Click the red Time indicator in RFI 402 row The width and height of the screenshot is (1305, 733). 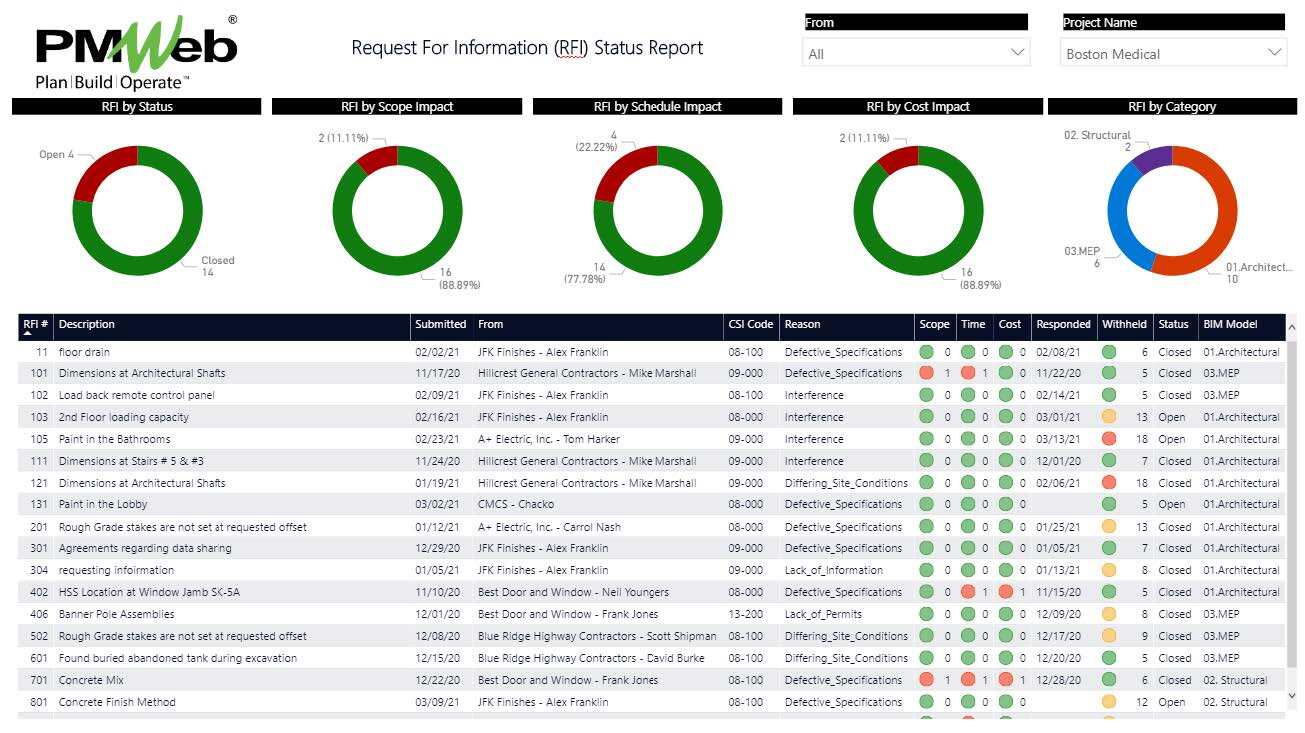point(968,592)
